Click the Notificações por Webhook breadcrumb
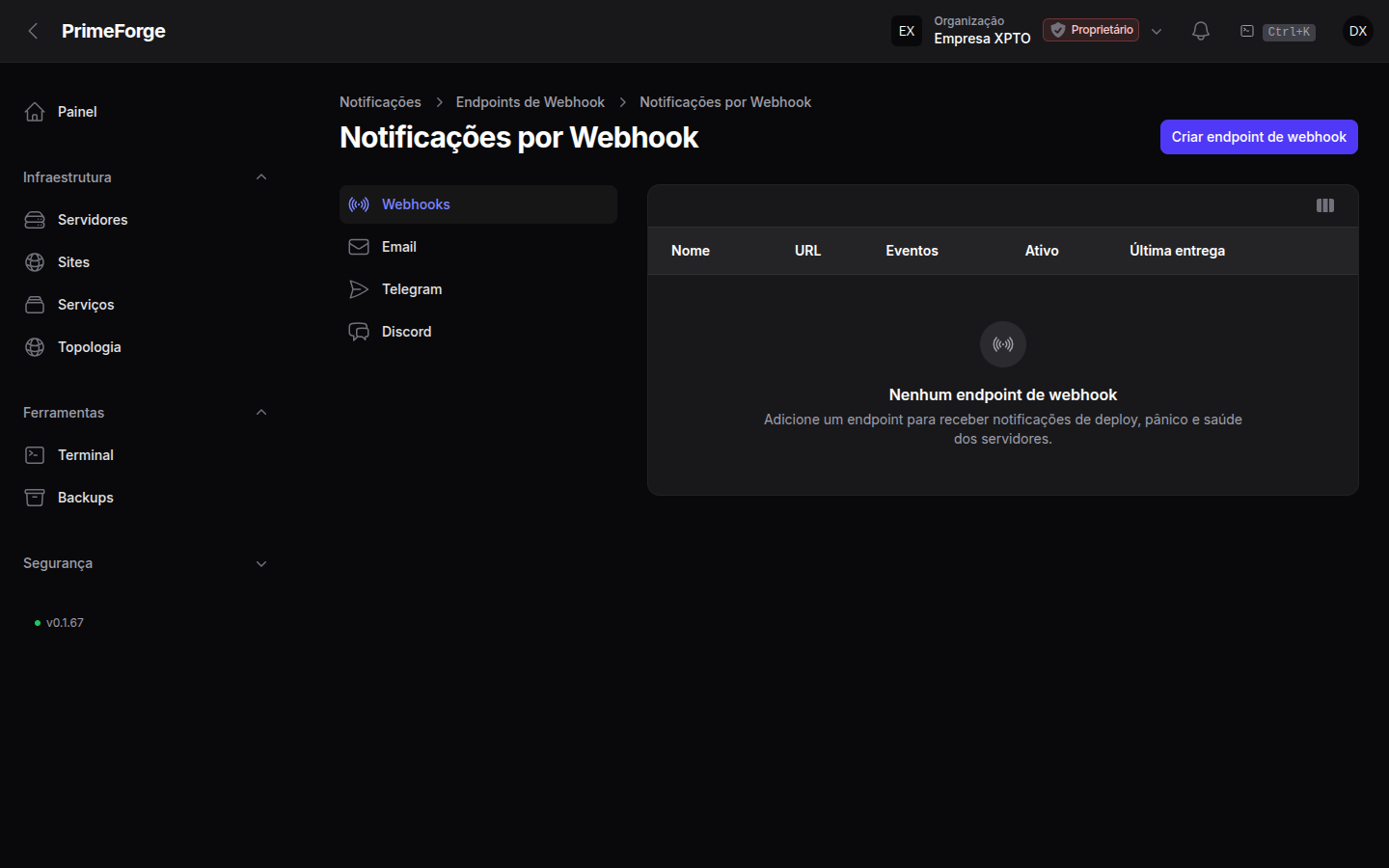 coord(725,102)
